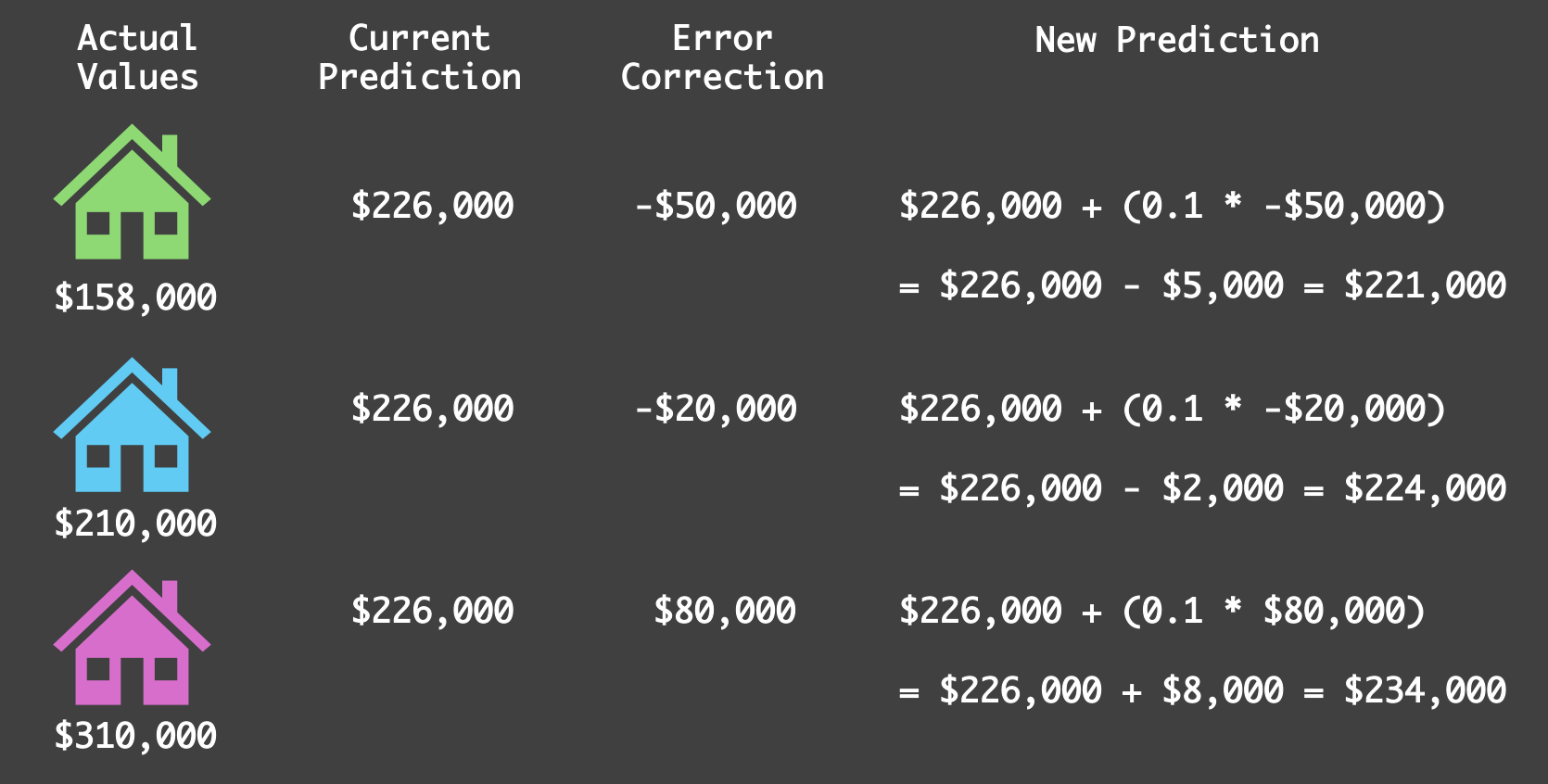Click the $80,000 value in Error Correction column

click(725, 611)
